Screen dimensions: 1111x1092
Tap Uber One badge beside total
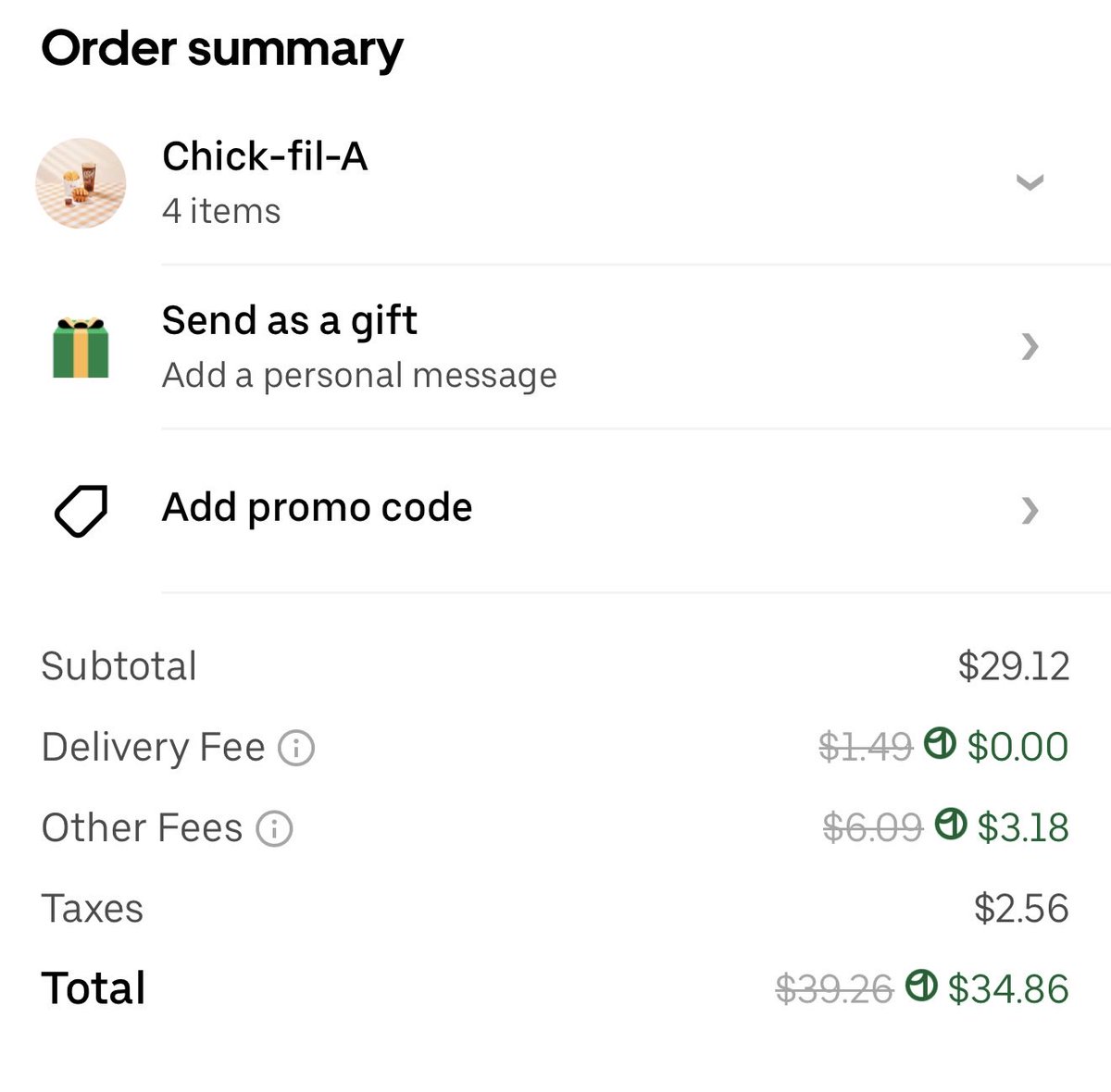(x=921, y=985)
